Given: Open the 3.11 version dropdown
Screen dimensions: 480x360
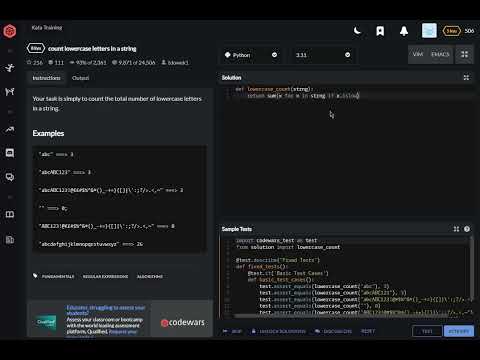Looking at the screenshot, I should point(323,55).
